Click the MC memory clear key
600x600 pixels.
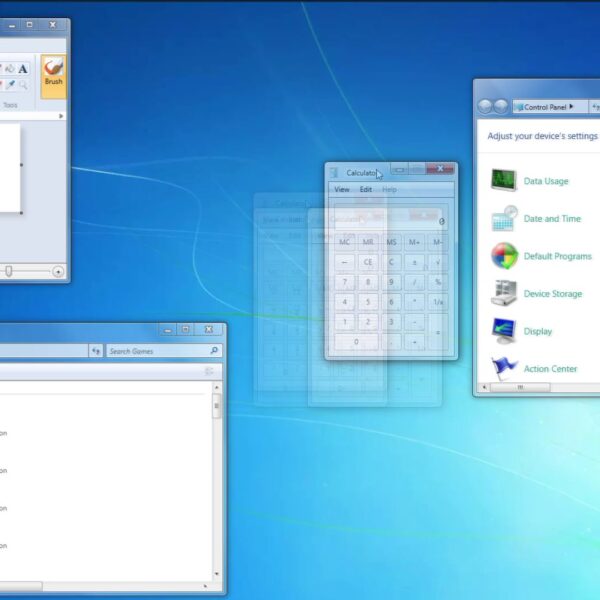(x=344, y=242)
